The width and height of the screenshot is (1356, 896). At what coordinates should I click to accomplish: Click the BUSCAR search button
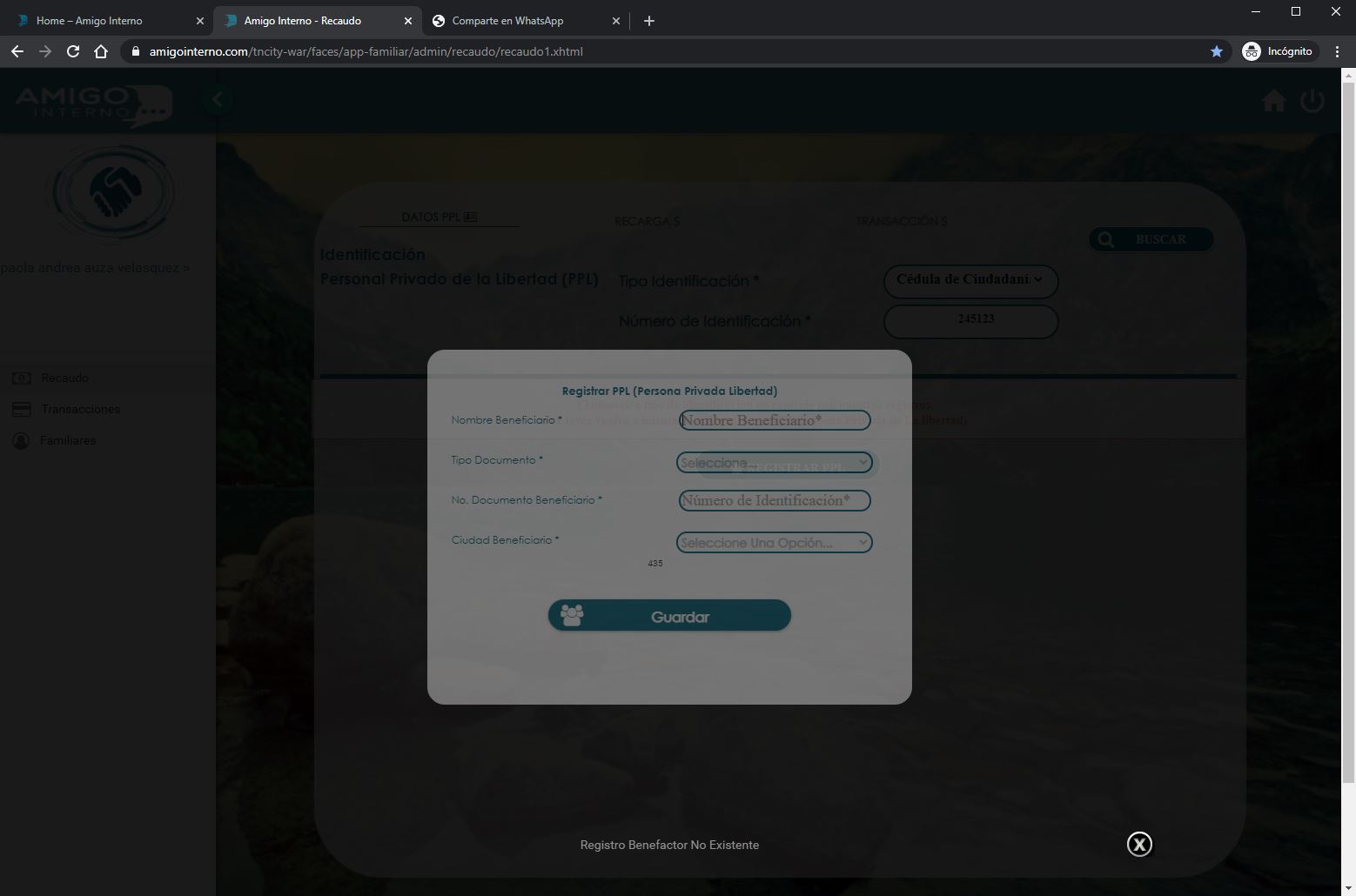pos(1151,239)
